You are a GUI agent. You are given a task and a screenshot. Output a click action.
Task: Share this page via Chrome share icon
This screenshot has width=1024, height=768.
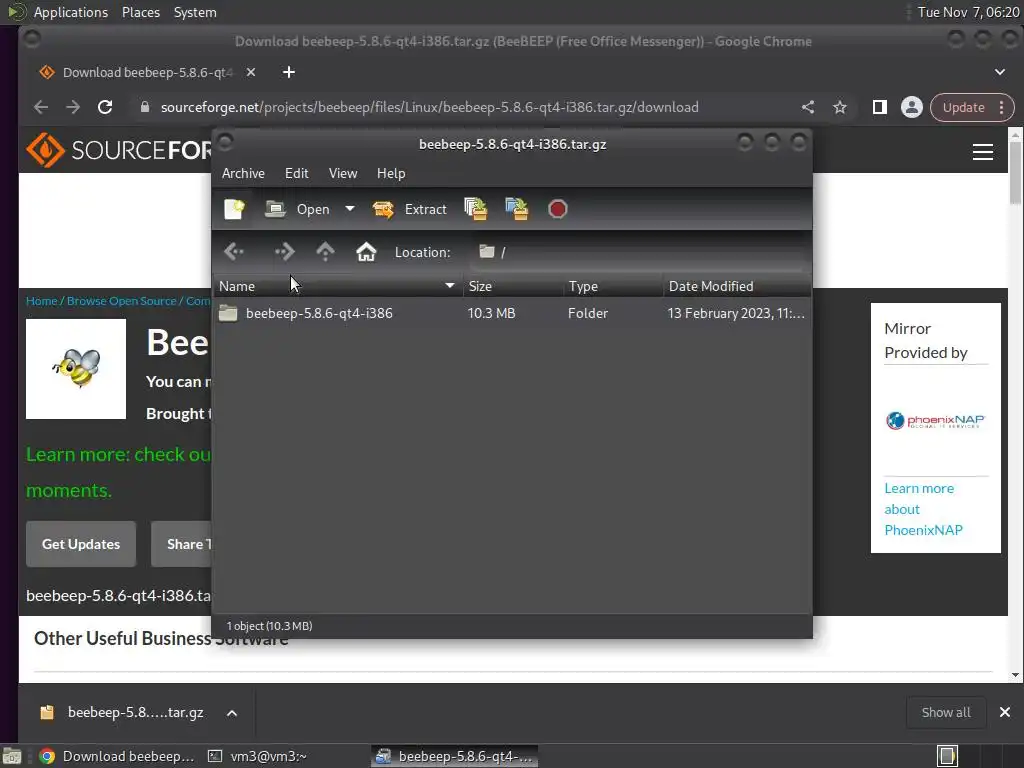tap(808, 107)
